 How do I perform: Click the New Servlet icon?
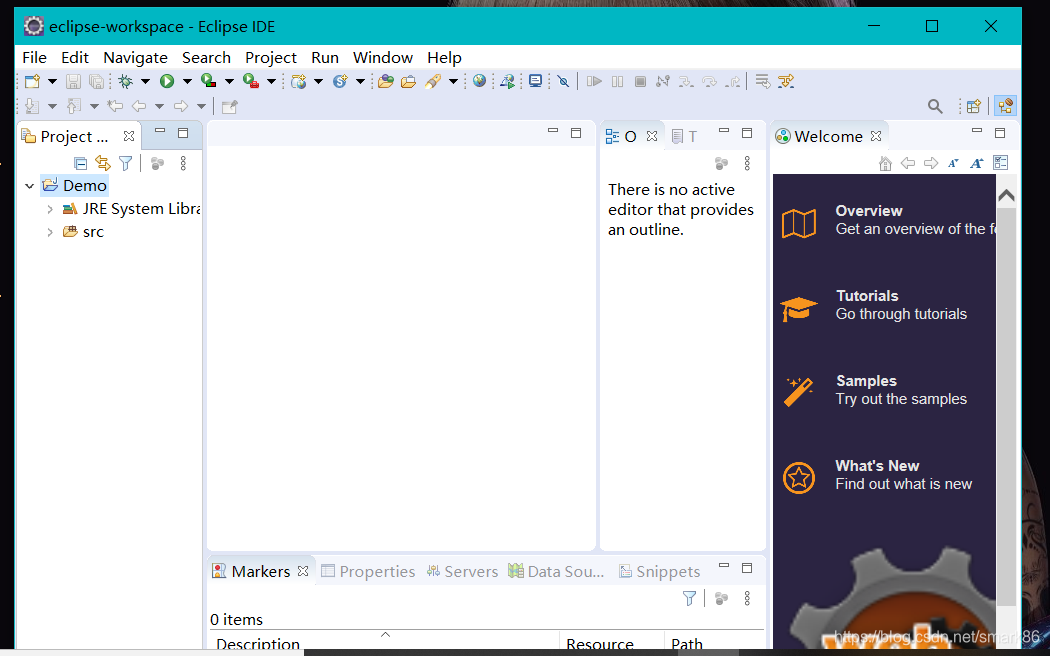pyautogui.click(x=340, y=82)
